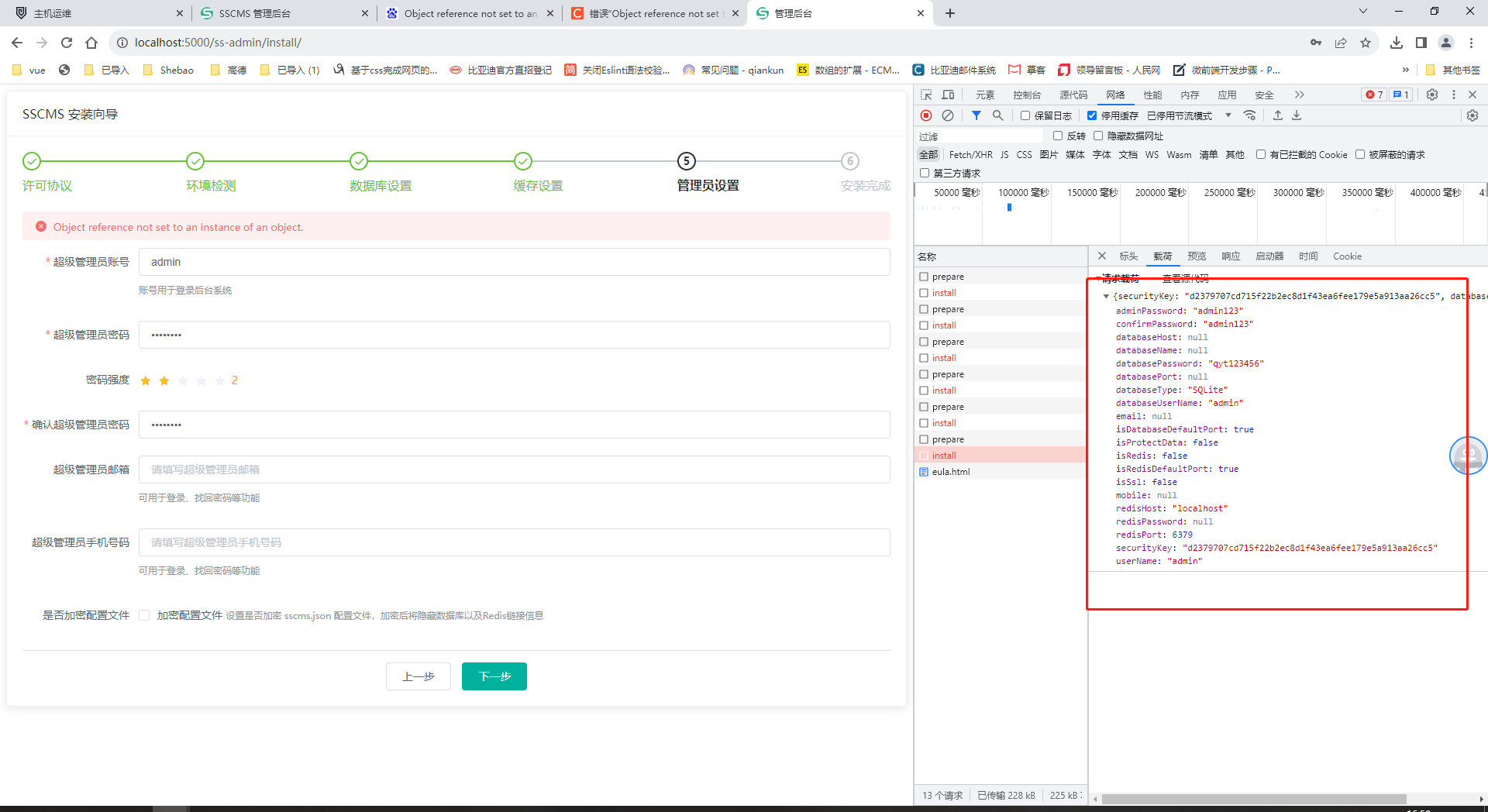Uncheck the 停用缓存 checkbox
The height and width of the screenshot is (812, 1488).
[1092, 115]
